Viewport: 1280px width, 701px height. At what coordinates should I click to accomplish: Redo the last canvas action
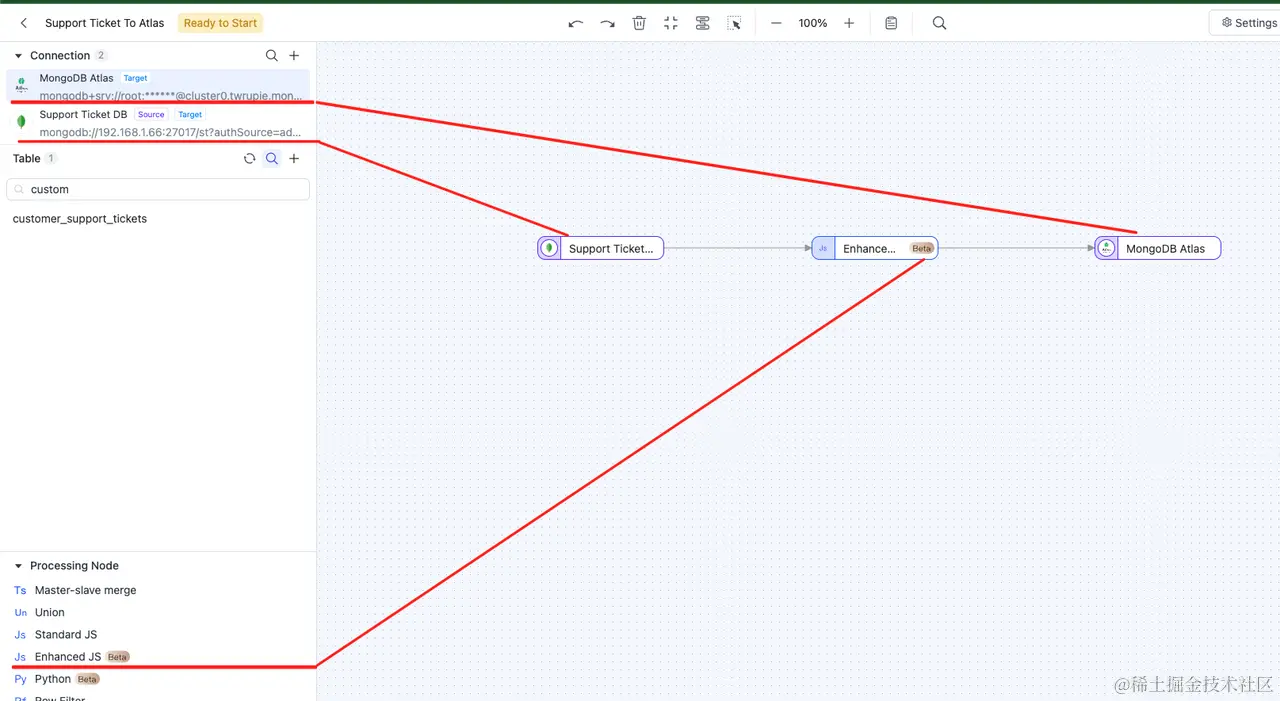(x=607, y=23)
